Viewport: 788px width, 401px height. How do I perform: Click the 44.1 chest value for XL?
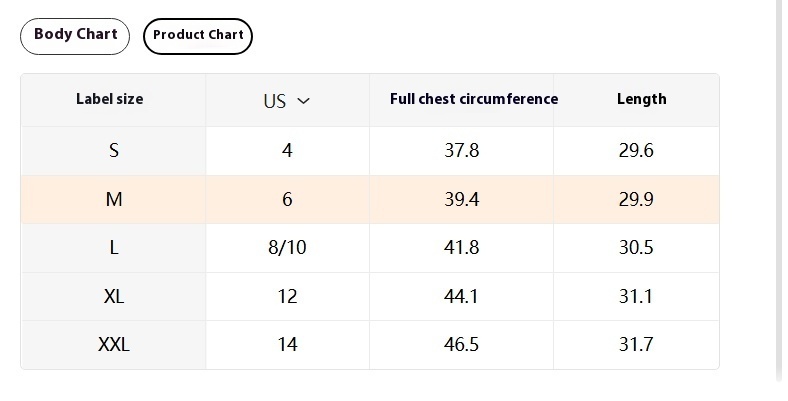461,296
